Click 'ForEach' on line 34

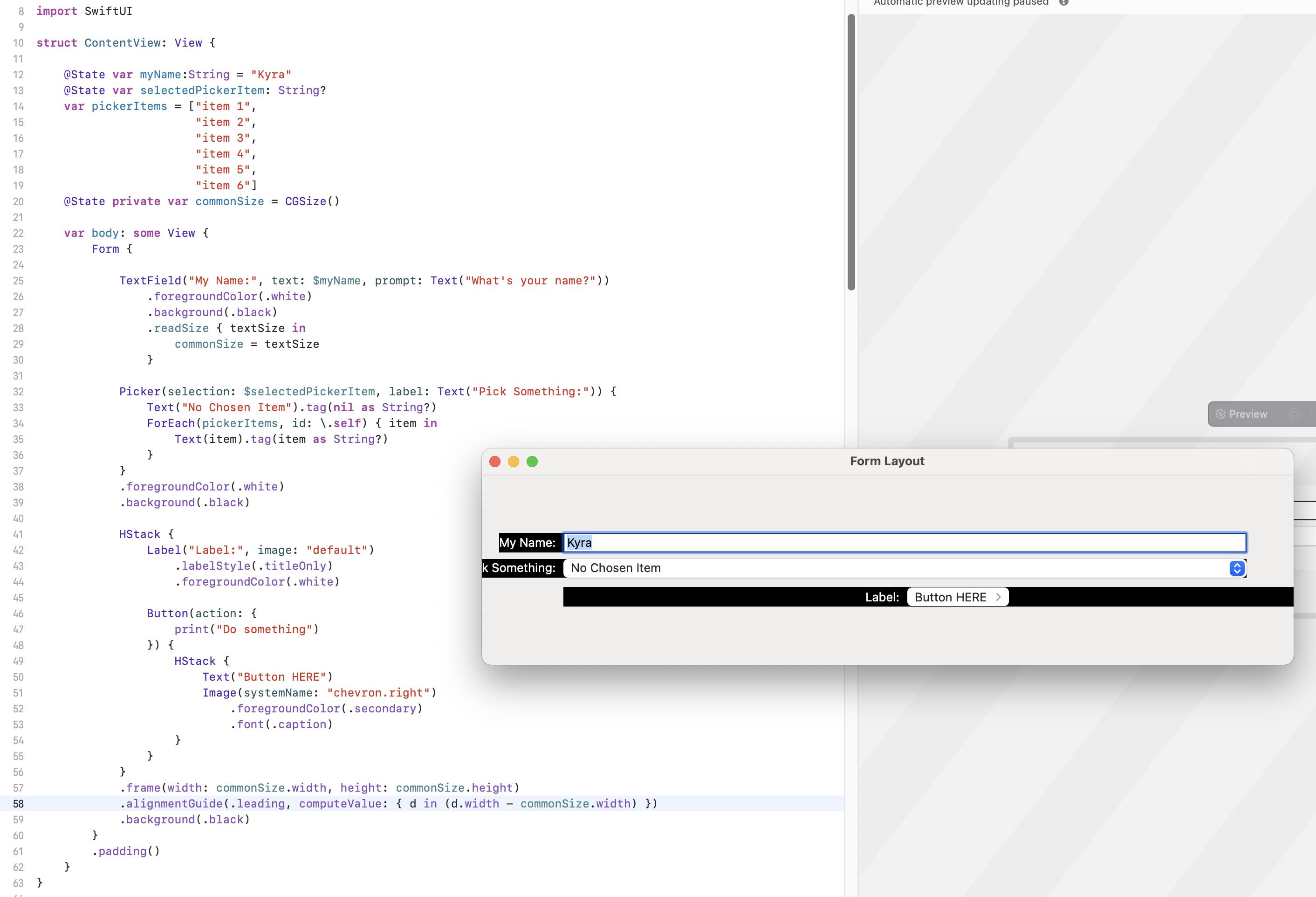pyautogui.click(x=171, y=423)
